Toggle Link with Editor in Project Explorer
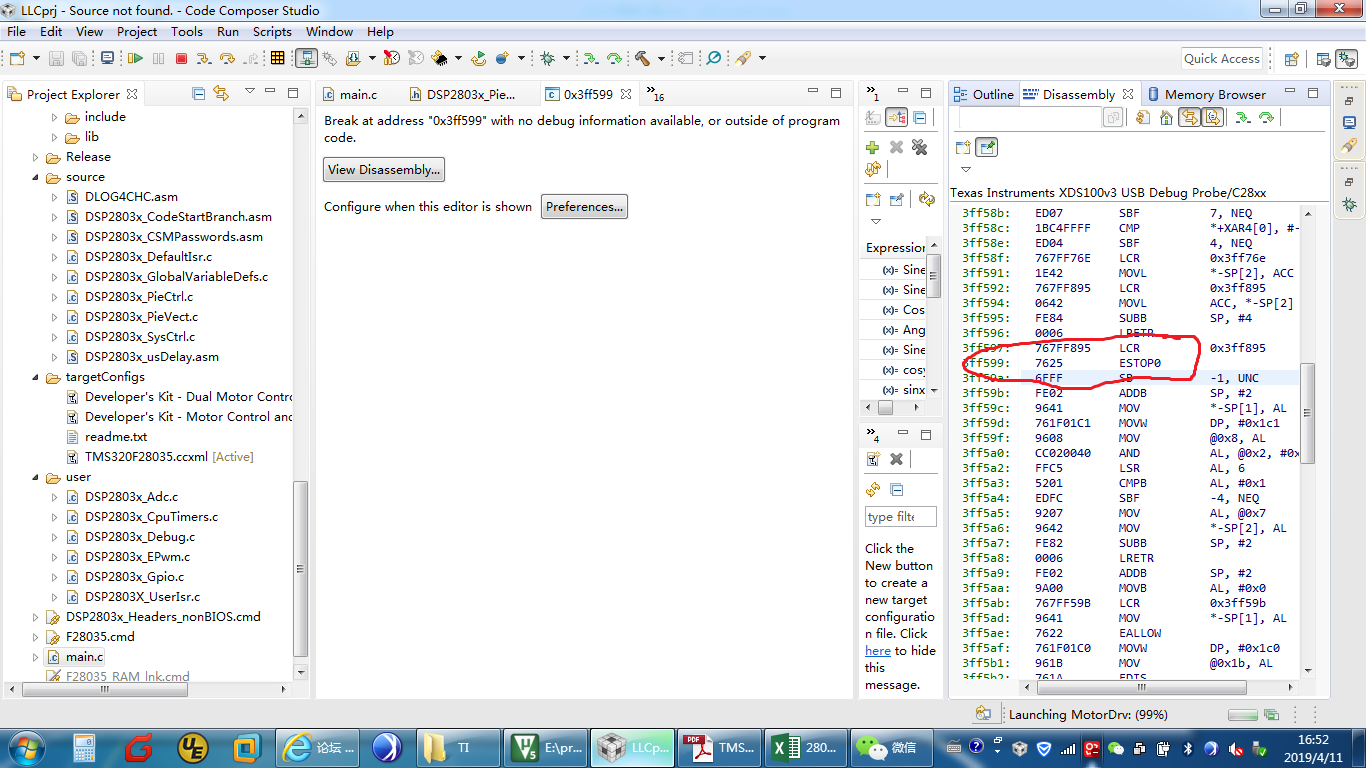This screenshot has width=1366, height=768. click(221, 94)
